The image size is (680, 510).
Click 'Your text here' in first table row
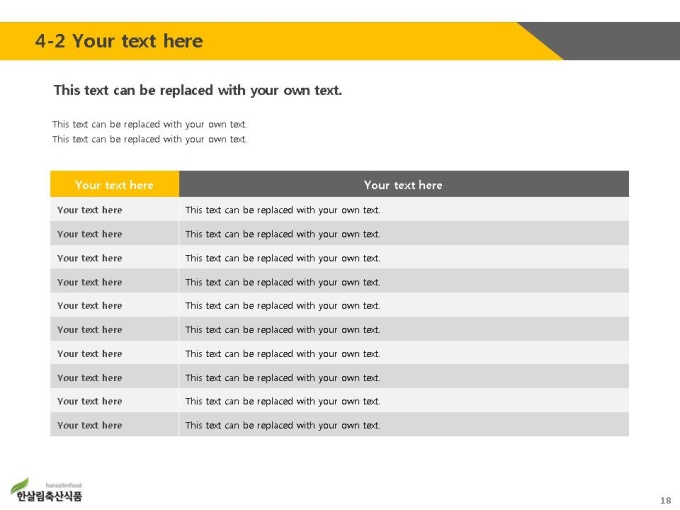click(90, 210)
